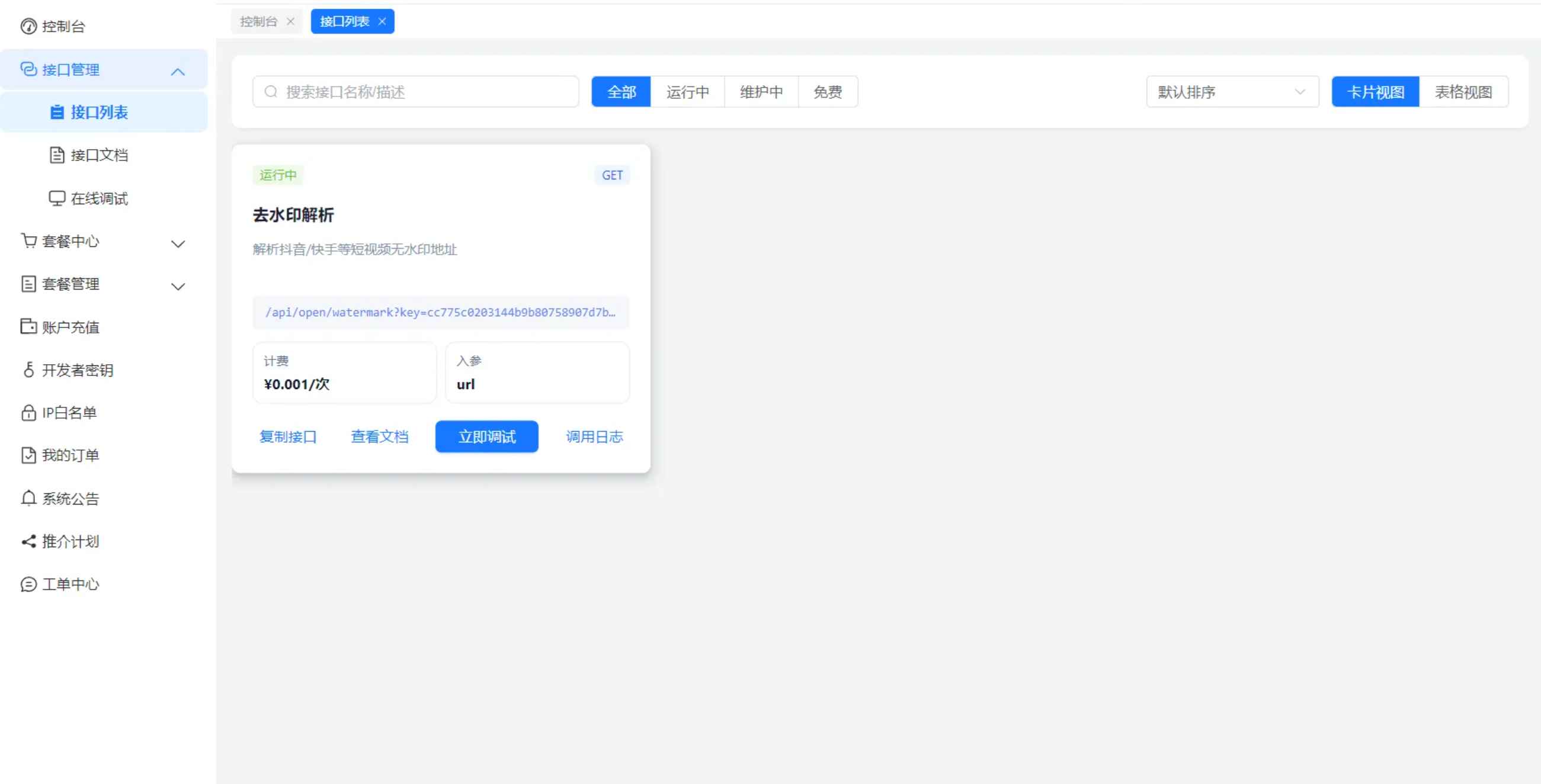Filter interfaces by 免费
The width and height of the screenshot is (1541, 784).
[827, 92]
